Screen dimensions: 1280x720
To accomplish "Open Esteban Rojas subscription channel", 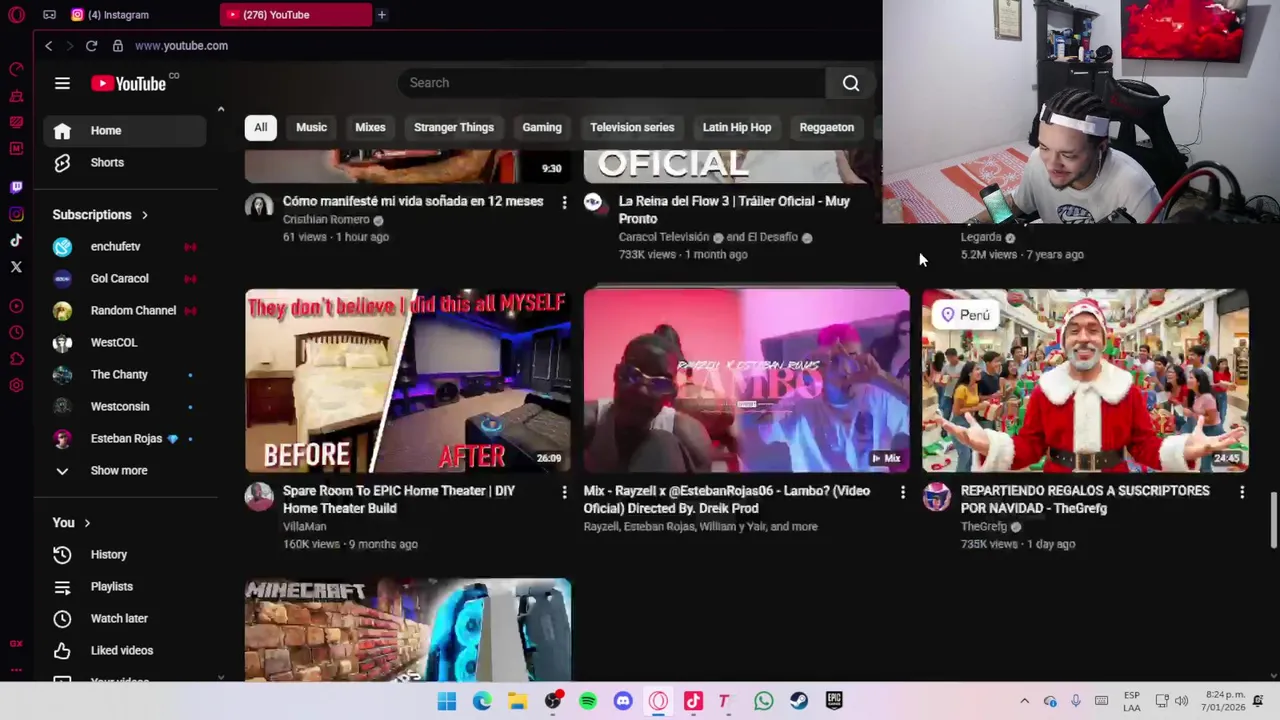I will (124, 438).
